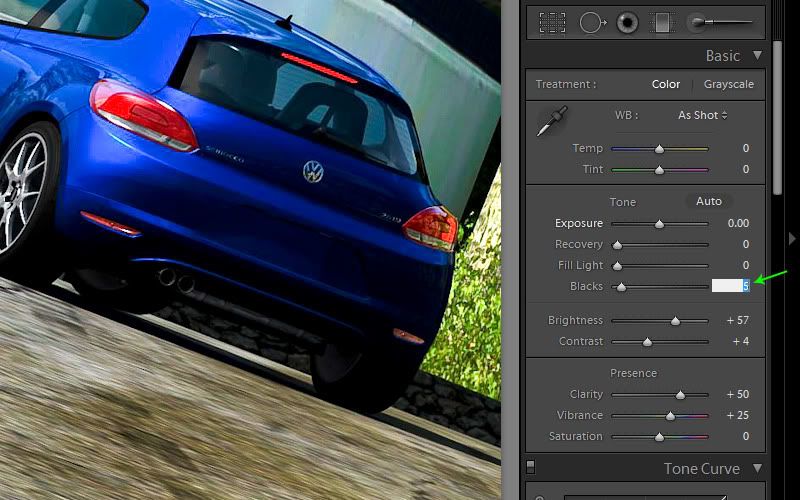Collapse the Basic panel triangle
The height and width of the screenshot is (500, 800).
[x=757, y=55]
